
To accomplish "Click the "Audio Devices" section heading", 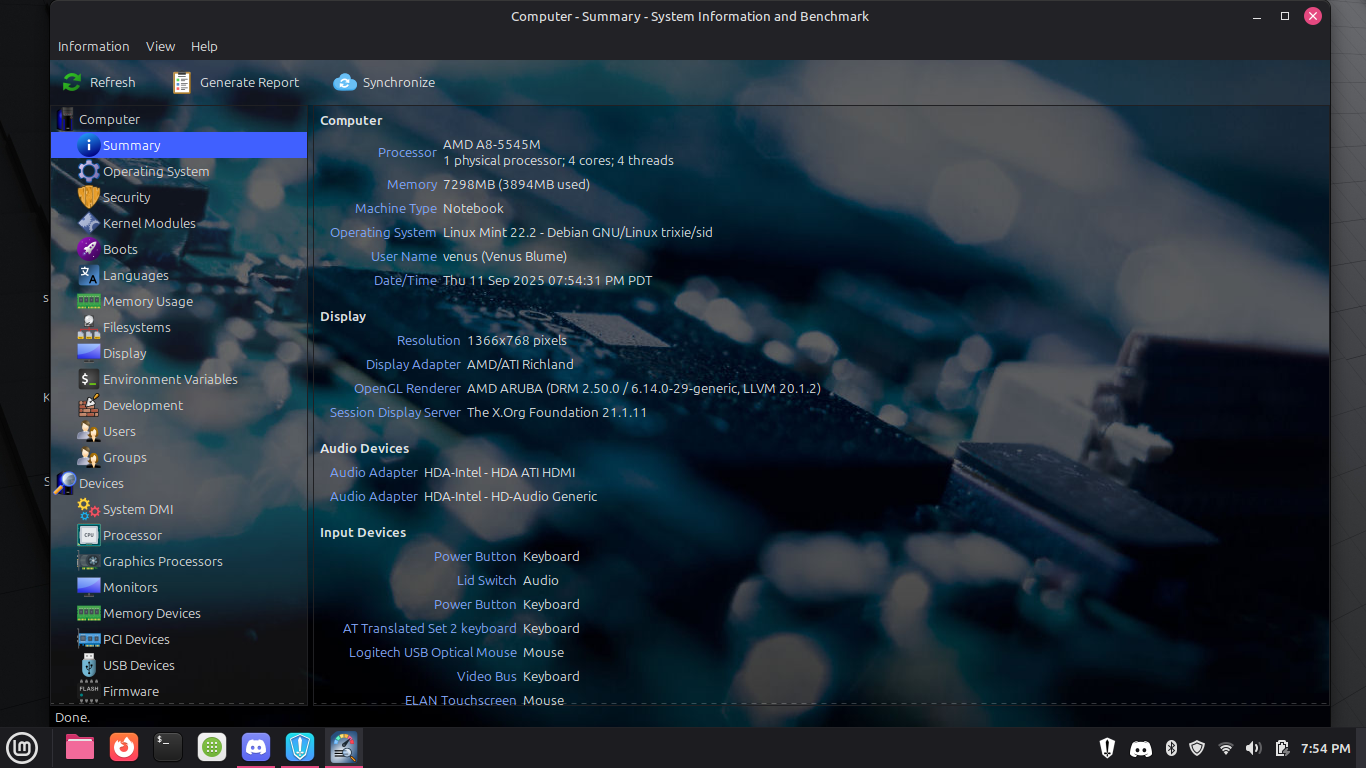I will [364, 448].
